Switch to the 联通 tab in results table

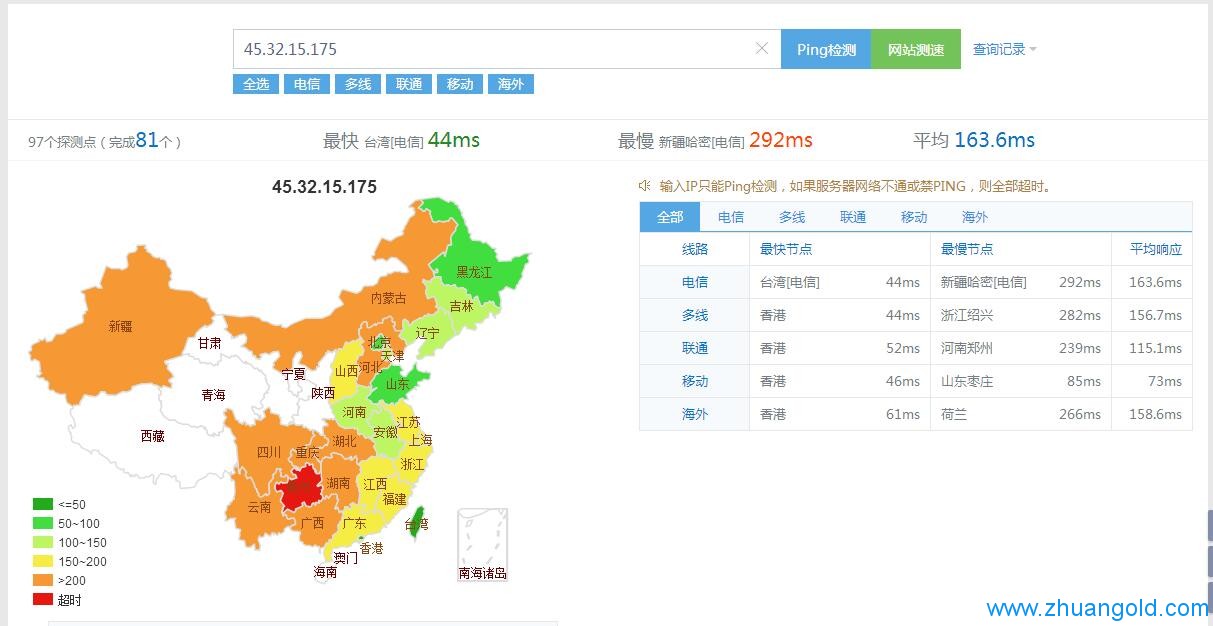point(853,217)
